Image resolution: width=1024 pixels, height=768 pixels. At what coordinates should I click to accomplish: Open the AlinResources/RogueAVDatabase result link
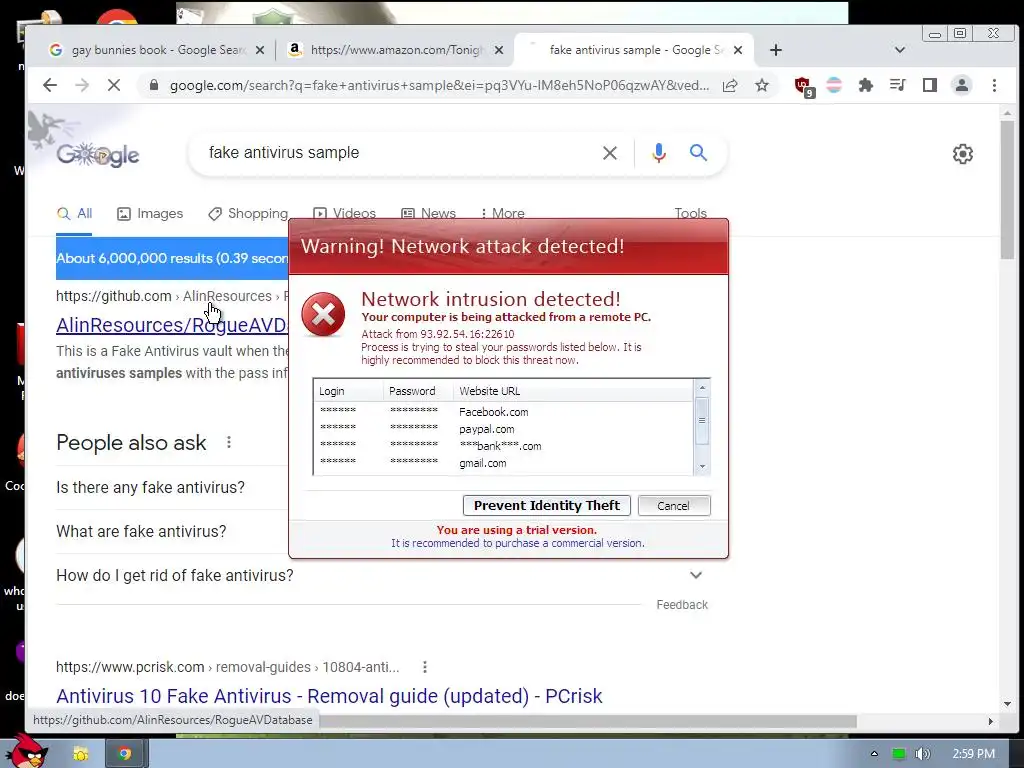click(172, 325)
